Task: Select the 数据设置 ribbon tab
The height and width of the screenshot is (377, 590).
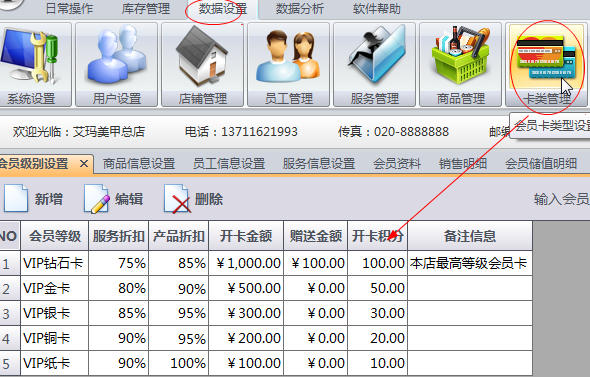Action: click(x=223, y=9)
